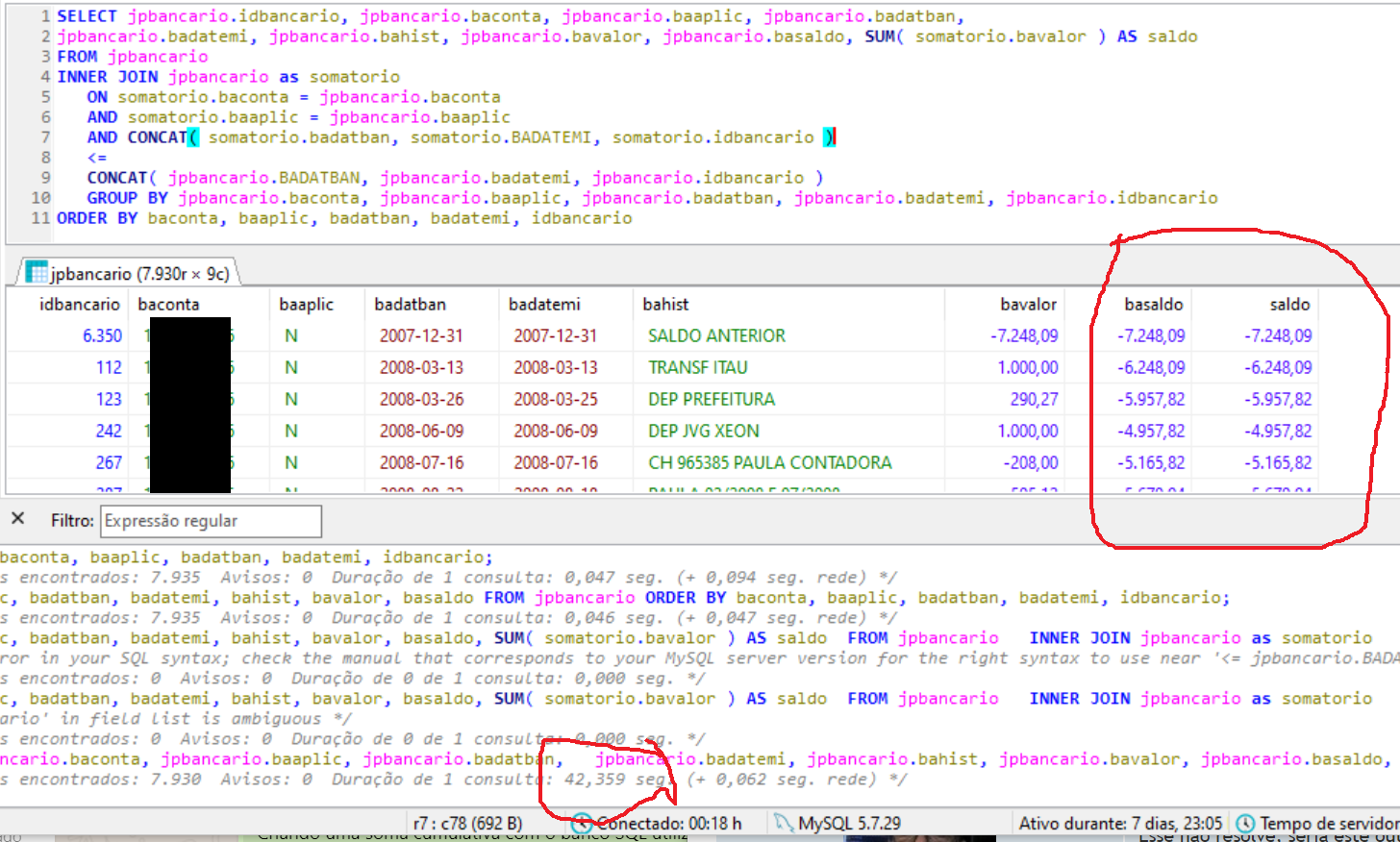Select the SALDO ANTERIOR cell

tap(716, 336)
